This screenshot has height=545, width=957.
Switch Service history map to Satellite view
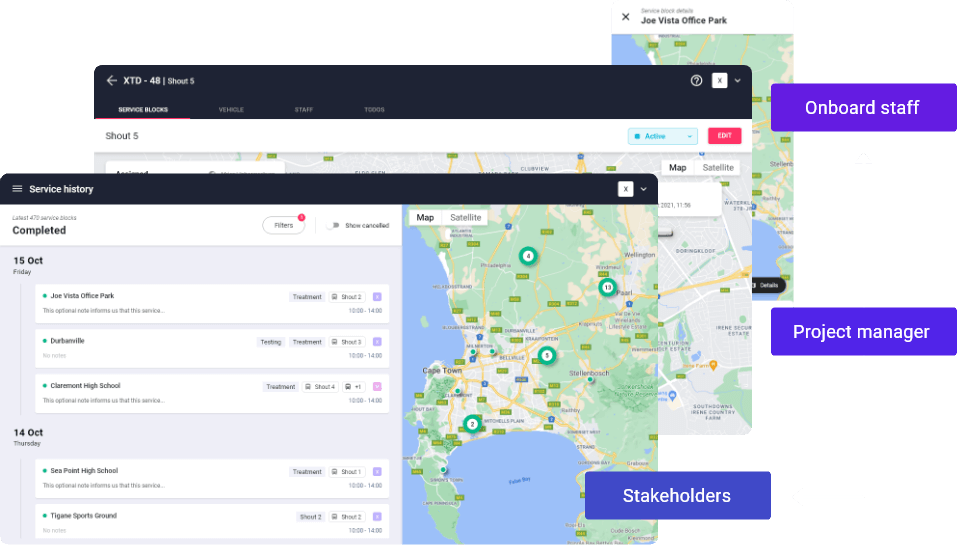click(465, 217)
